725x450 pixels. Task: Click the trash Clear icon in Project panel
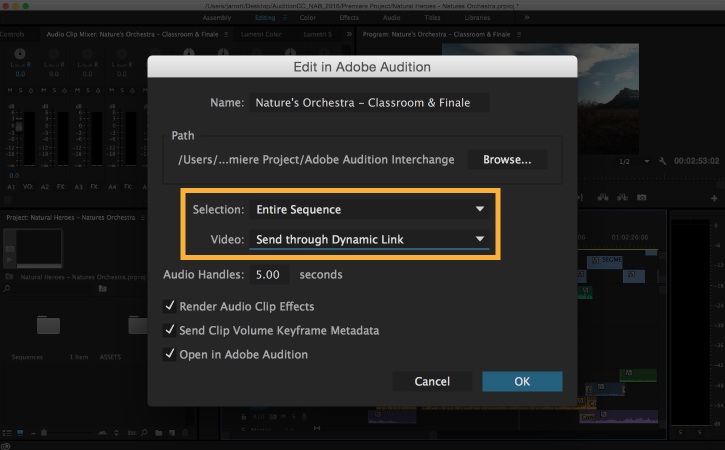tap(185, 433)
